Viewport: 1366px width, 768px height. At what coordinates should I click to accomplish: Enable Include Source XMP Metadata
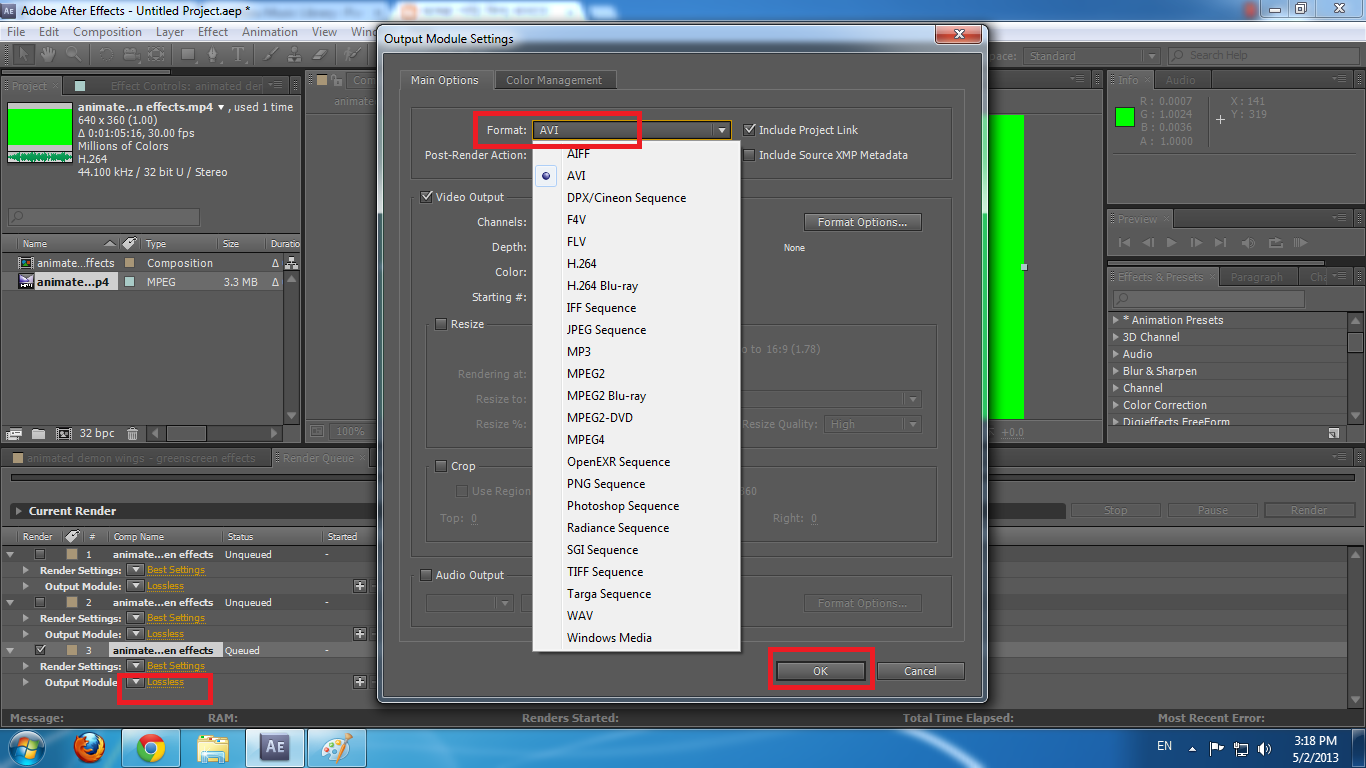tap(750, 155)
